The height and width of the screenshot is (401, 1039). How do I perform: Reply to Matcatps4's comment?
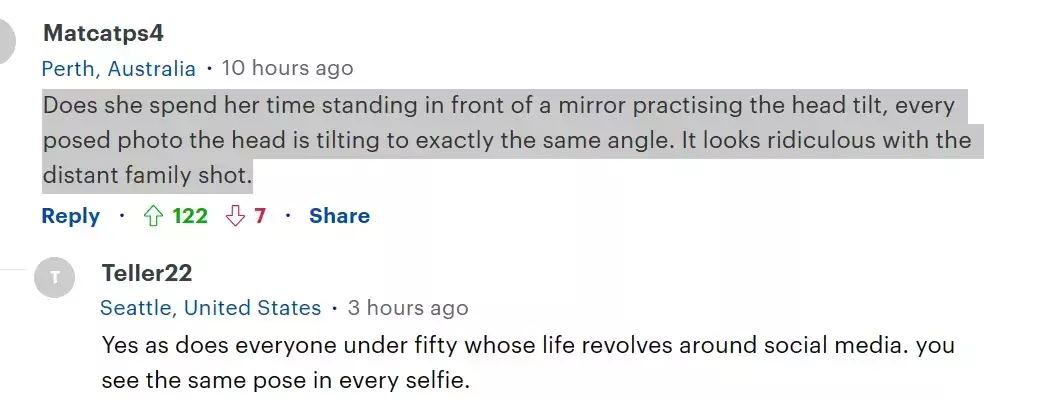pos(71,216)
